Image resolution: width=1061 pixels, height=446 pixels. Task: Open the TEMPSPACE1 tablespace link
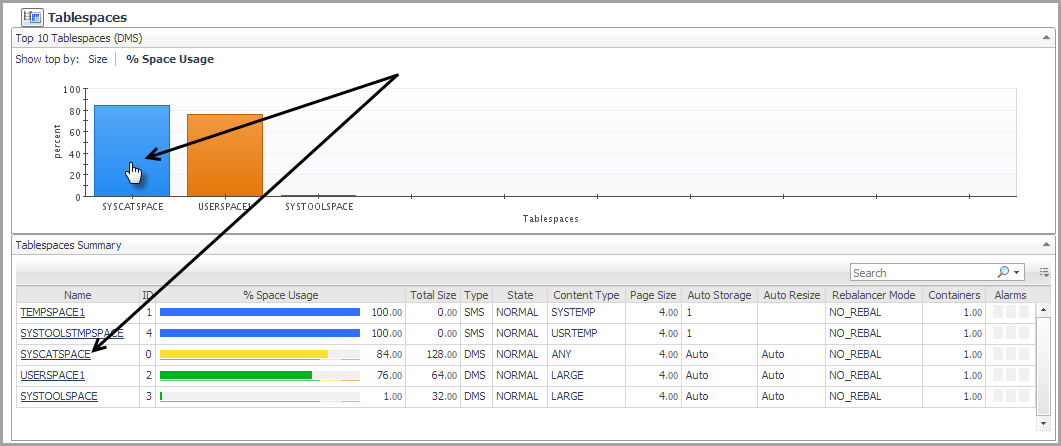coord(53,313)
